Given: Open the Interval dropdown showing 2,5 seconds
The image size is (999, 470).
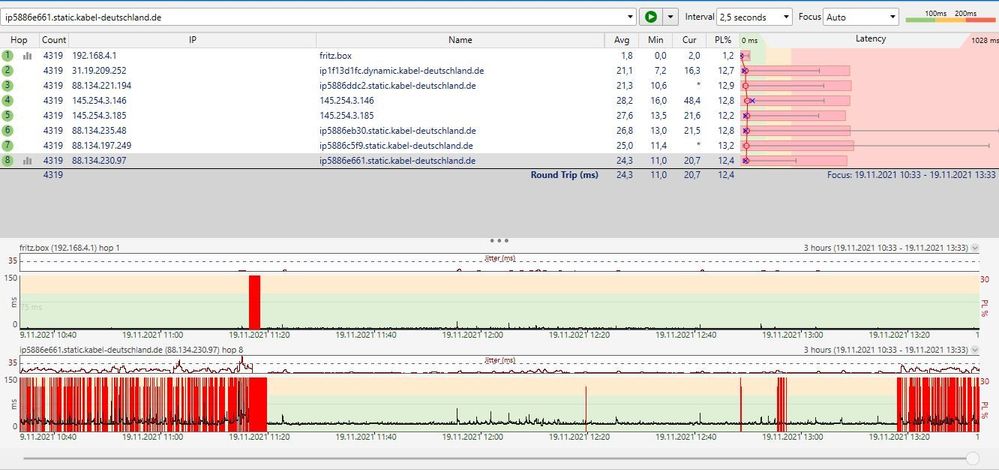Looking at the screenshot, I should click(x=753, y=17).
